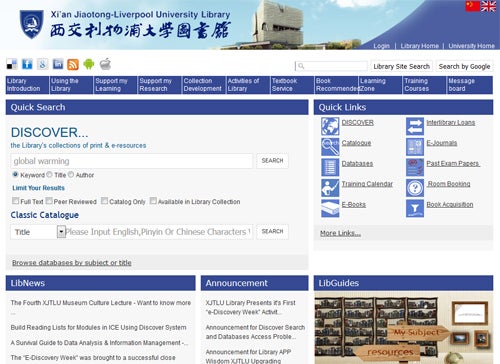This screenshot has height=364, width=500.
Task: Open the Training Courses menu
Action: pos(425,85)
